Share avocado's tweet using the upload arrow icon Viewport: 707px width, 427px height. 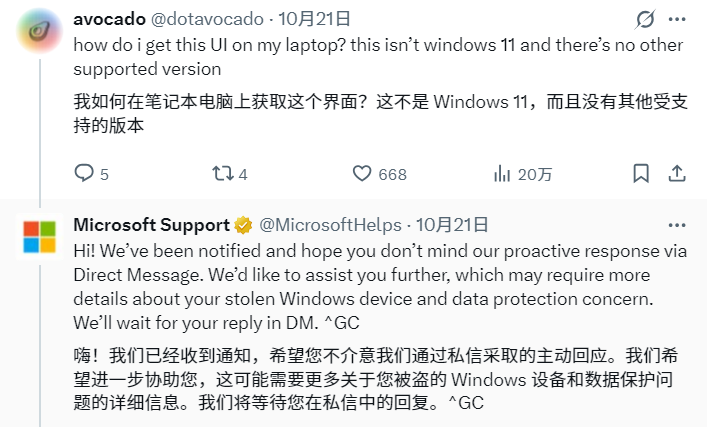[x=679, y=174]
